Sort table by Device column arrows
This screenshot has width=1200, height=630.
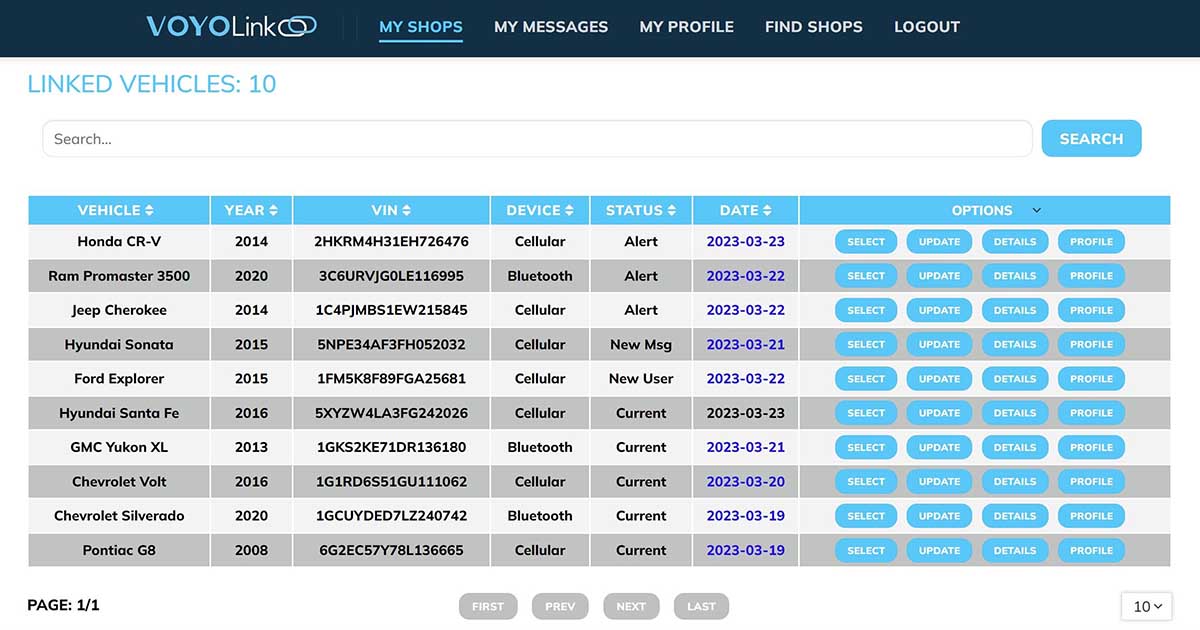569,211
